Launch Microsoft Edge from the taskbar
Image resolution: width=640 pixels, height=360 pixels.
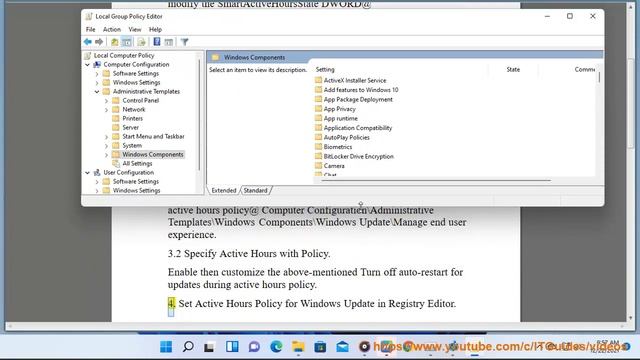(x=276, y=347)
